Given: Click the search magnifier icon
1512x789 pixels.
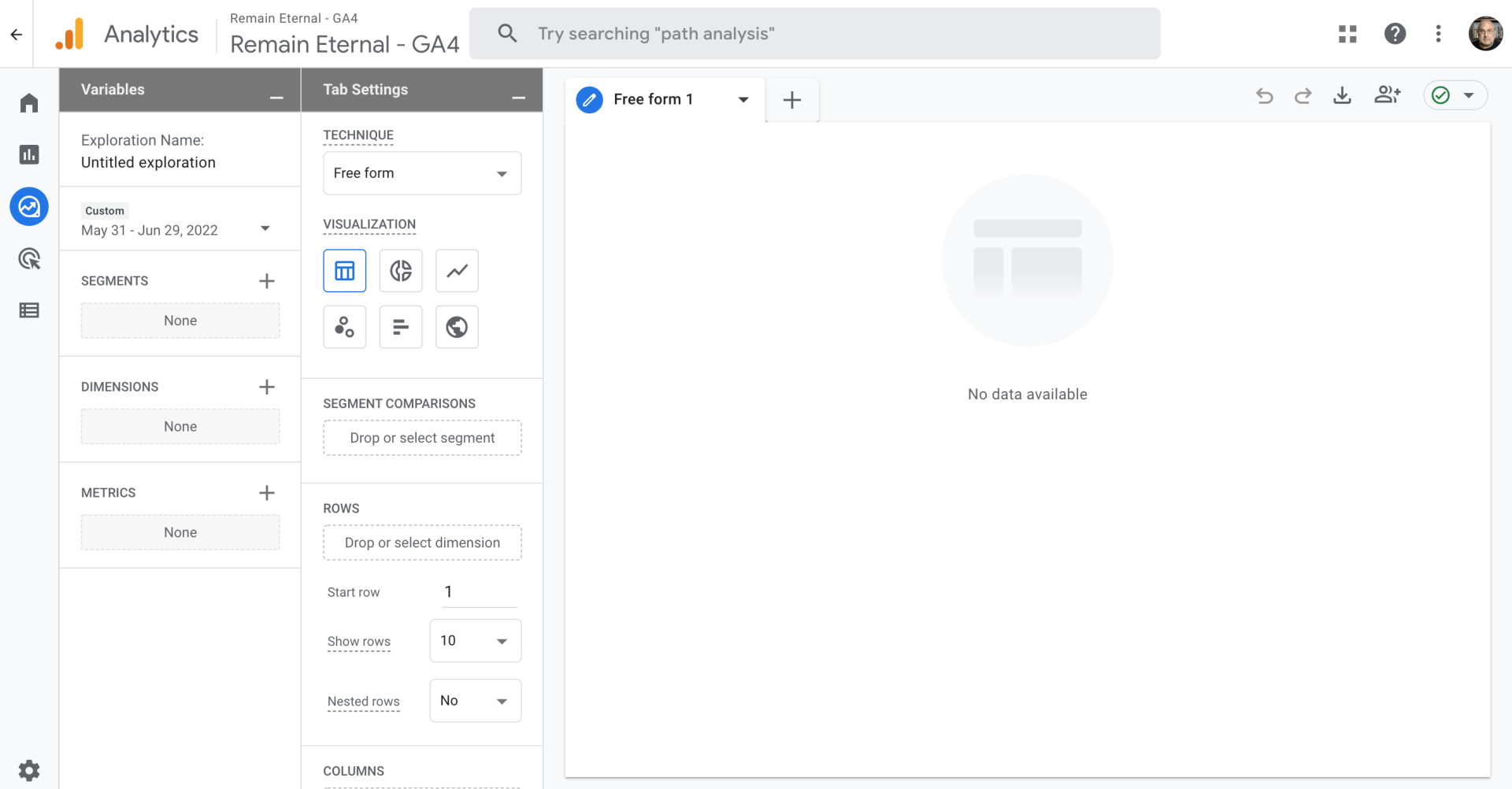Looking at the screenshot, I should pyautogui.click(x=508, y=34).
